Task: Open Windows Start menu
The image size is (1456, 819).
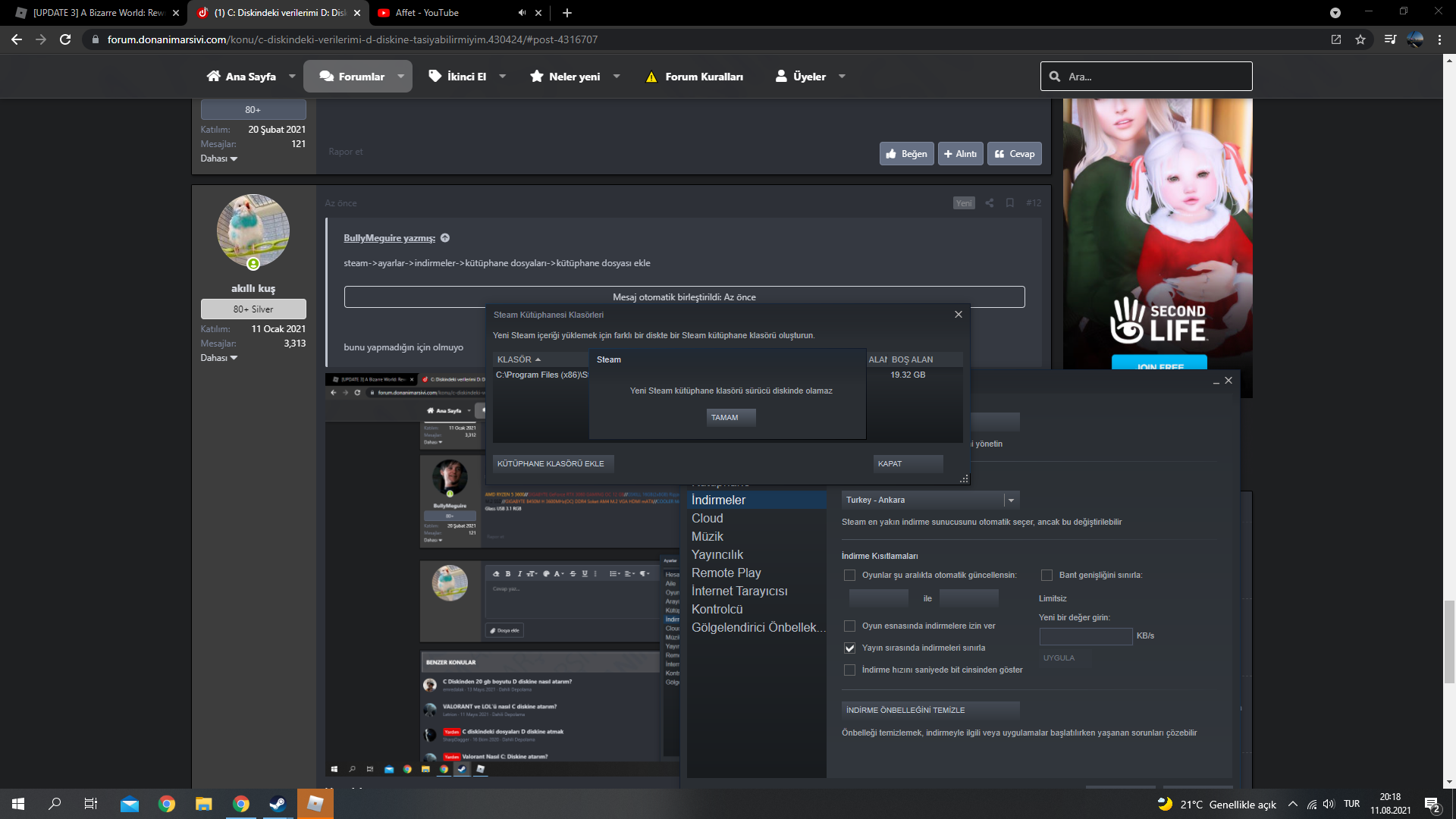Action: [18, 804]
